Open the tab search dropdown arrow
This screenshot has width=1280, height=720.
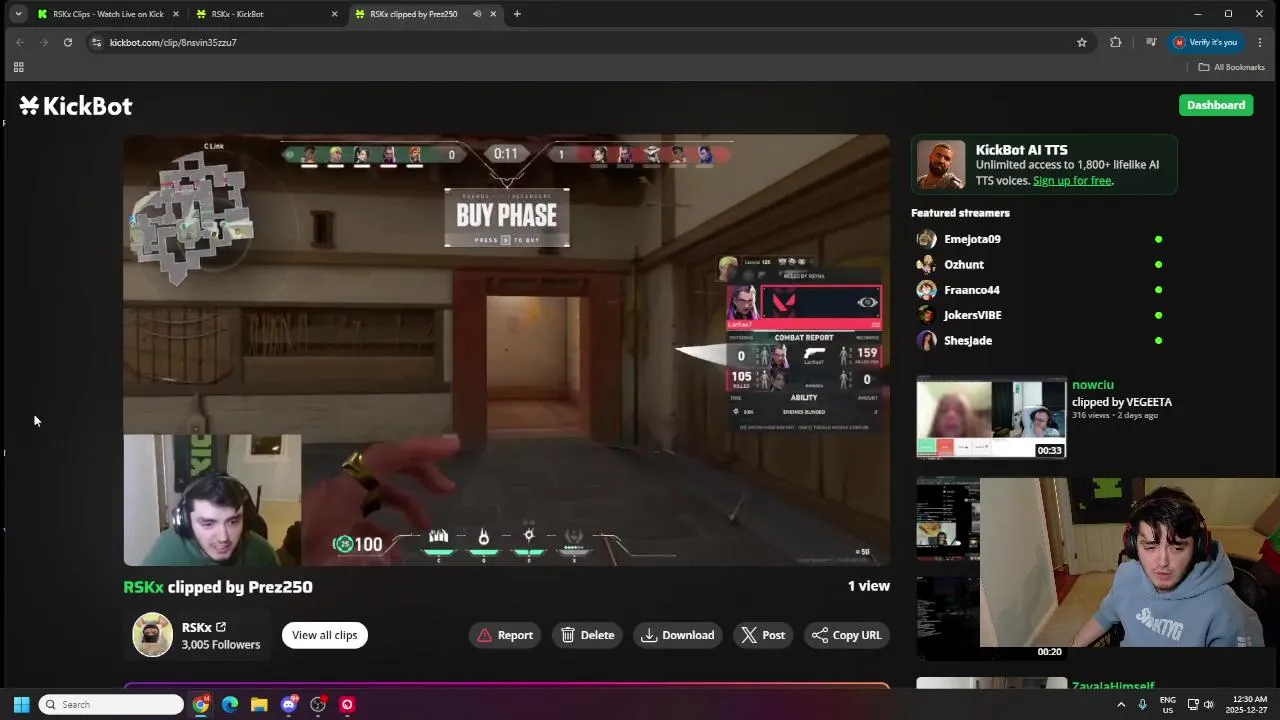[18, 14]
